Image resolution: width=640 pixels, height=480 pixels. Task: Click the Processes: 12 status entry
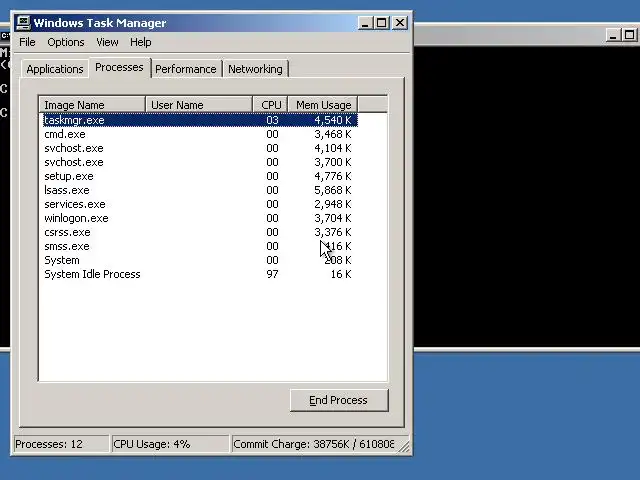pyautogui.click(x=61, y=444)
